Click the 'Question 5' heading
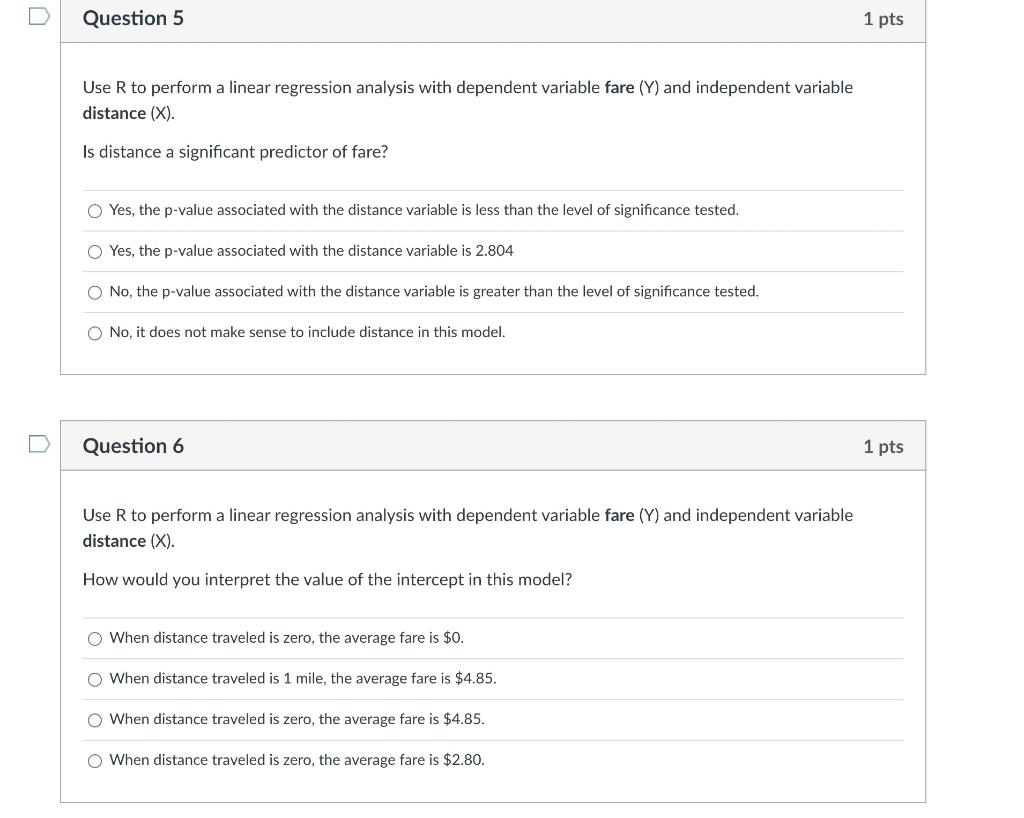 pyautogui.click(x=133, y=19)
